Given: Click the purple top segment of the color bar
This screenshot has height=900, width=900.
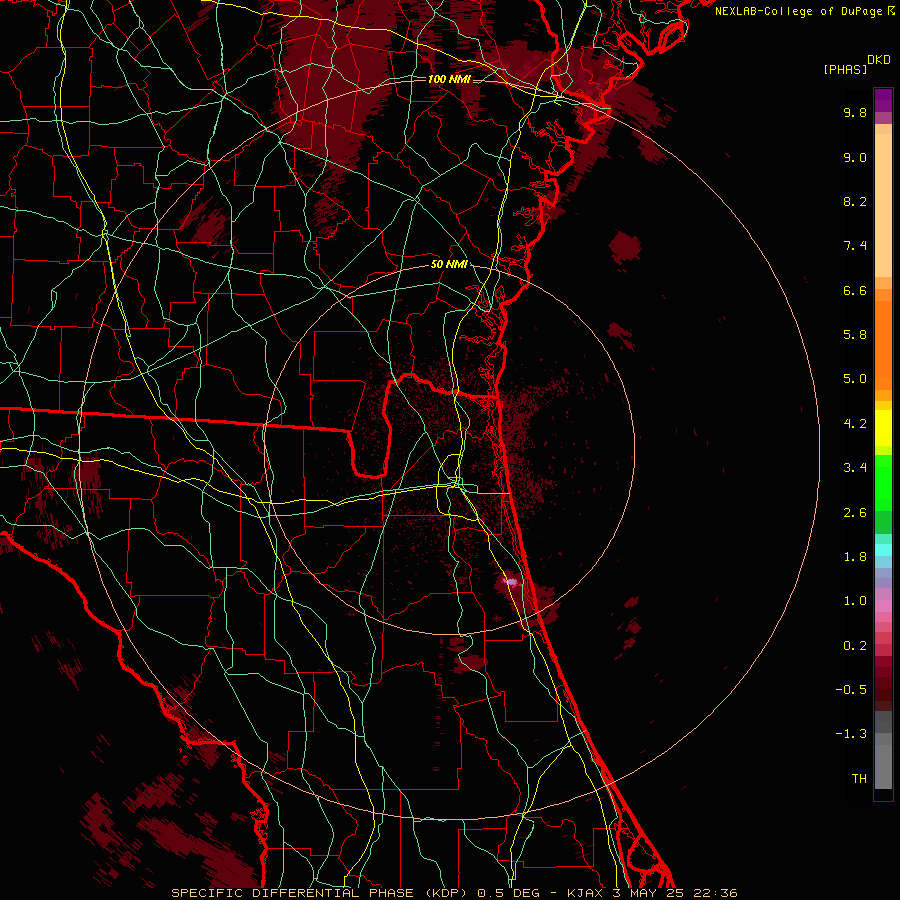Looking at the screenshot, I should click(883, 100).
